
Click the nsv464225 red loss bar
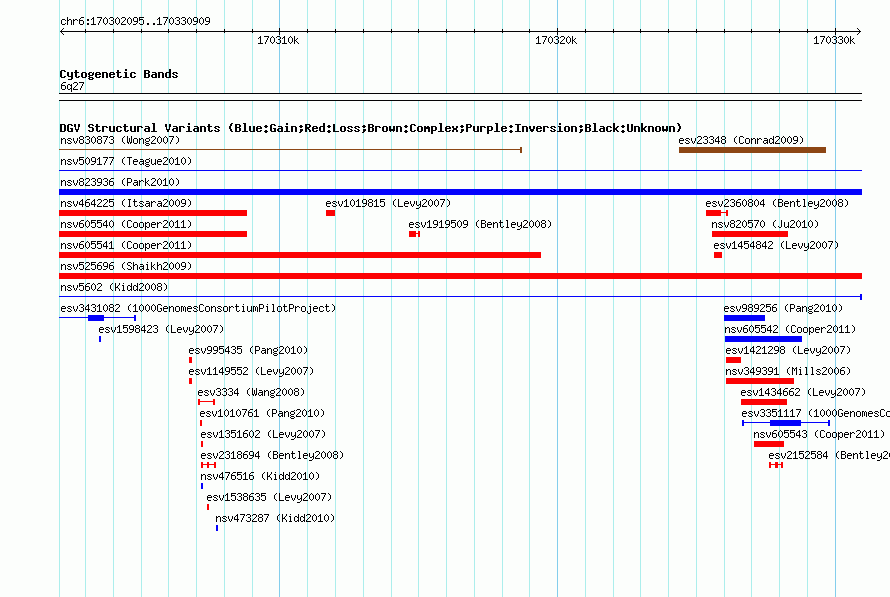click(153, 213)
